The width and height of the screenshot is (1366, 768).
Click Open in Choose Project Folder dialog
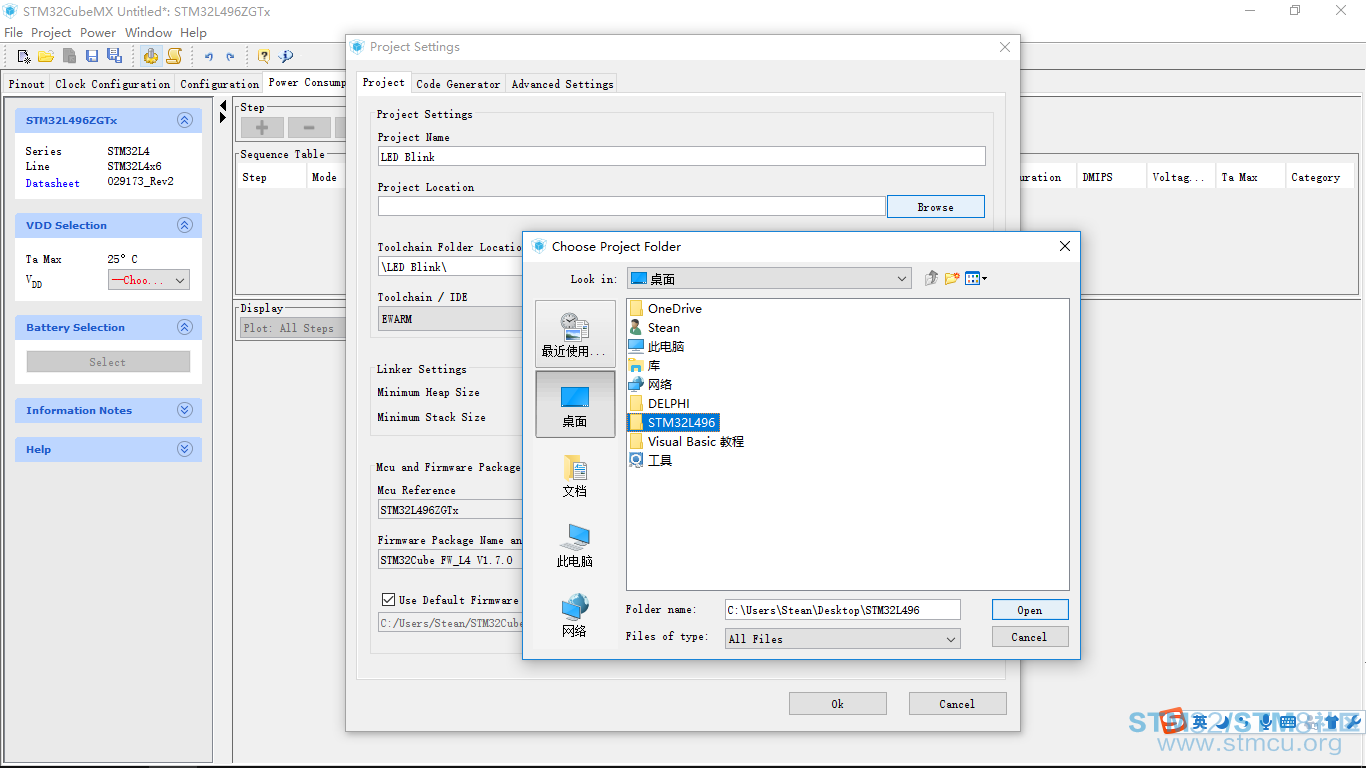1030,610
